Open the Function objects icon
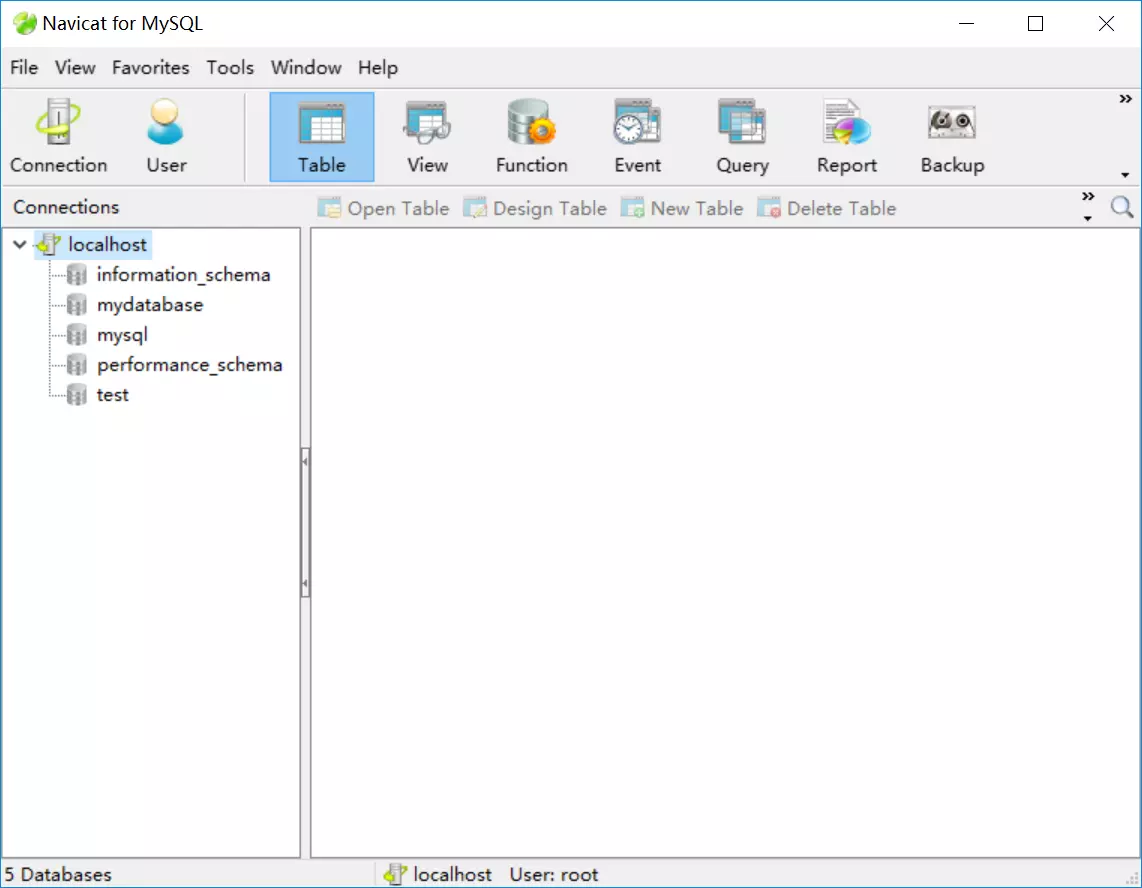This screenshot has width=1142, height=888. [532, 136]
